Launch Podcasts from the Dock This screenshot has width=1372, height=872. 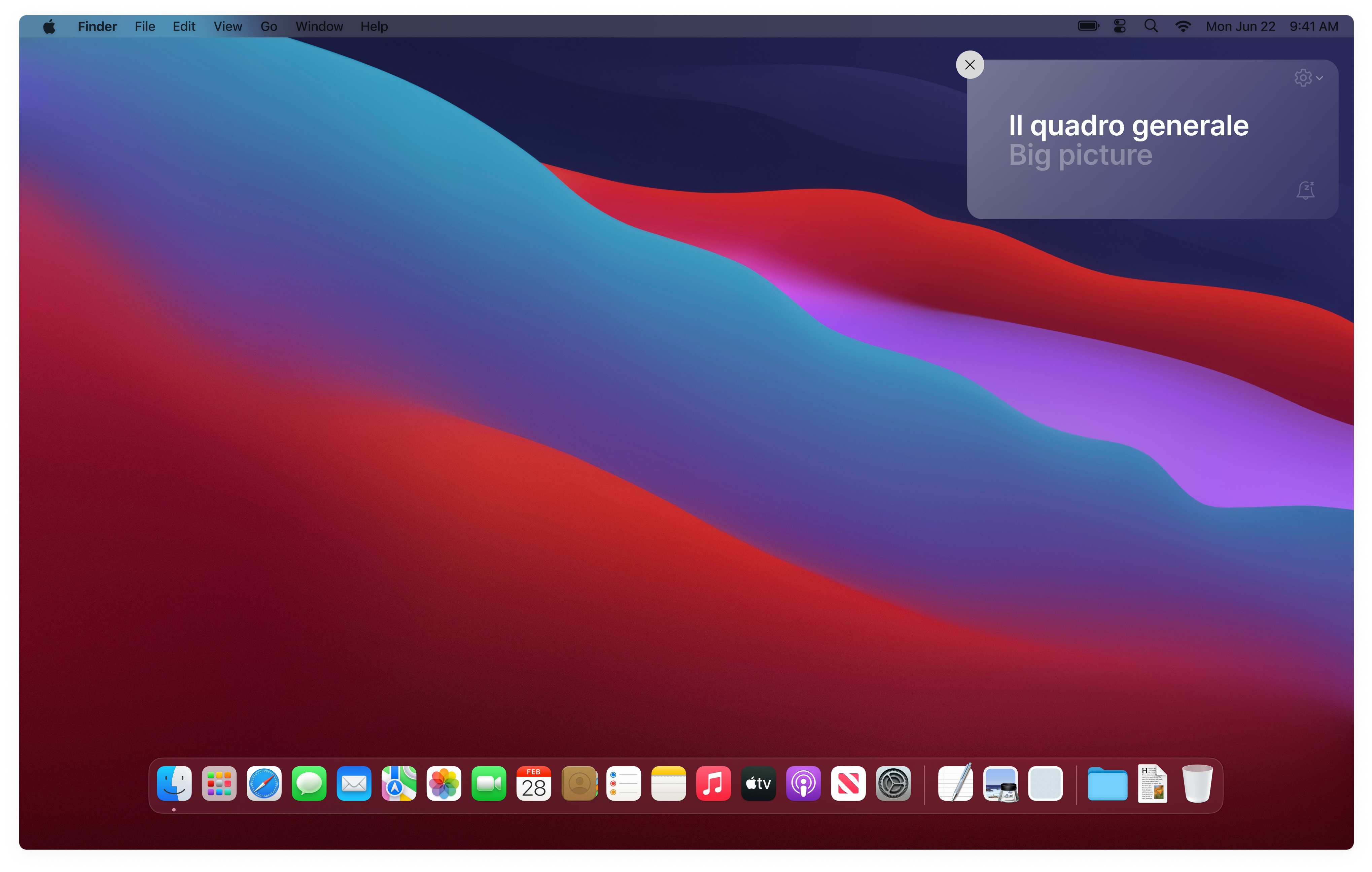pyautogui.click(x=803, y=784)
